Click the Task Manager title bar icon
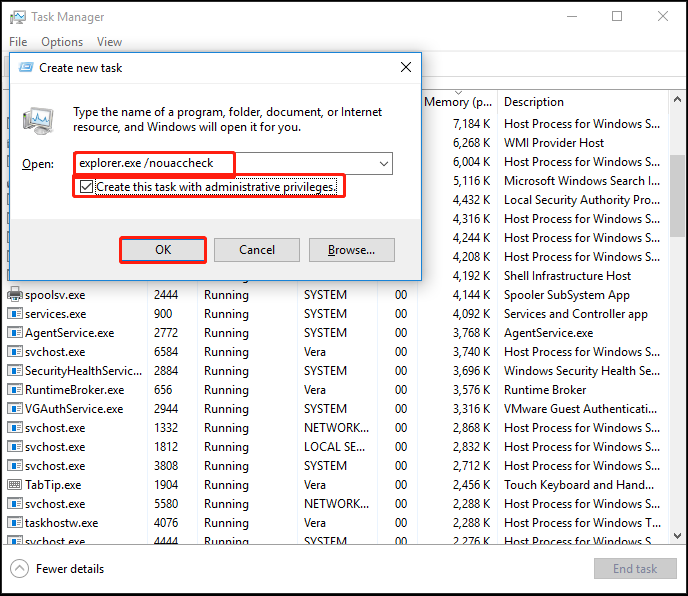688x596 pixels. pyautogui.click(x=18, y=17)
